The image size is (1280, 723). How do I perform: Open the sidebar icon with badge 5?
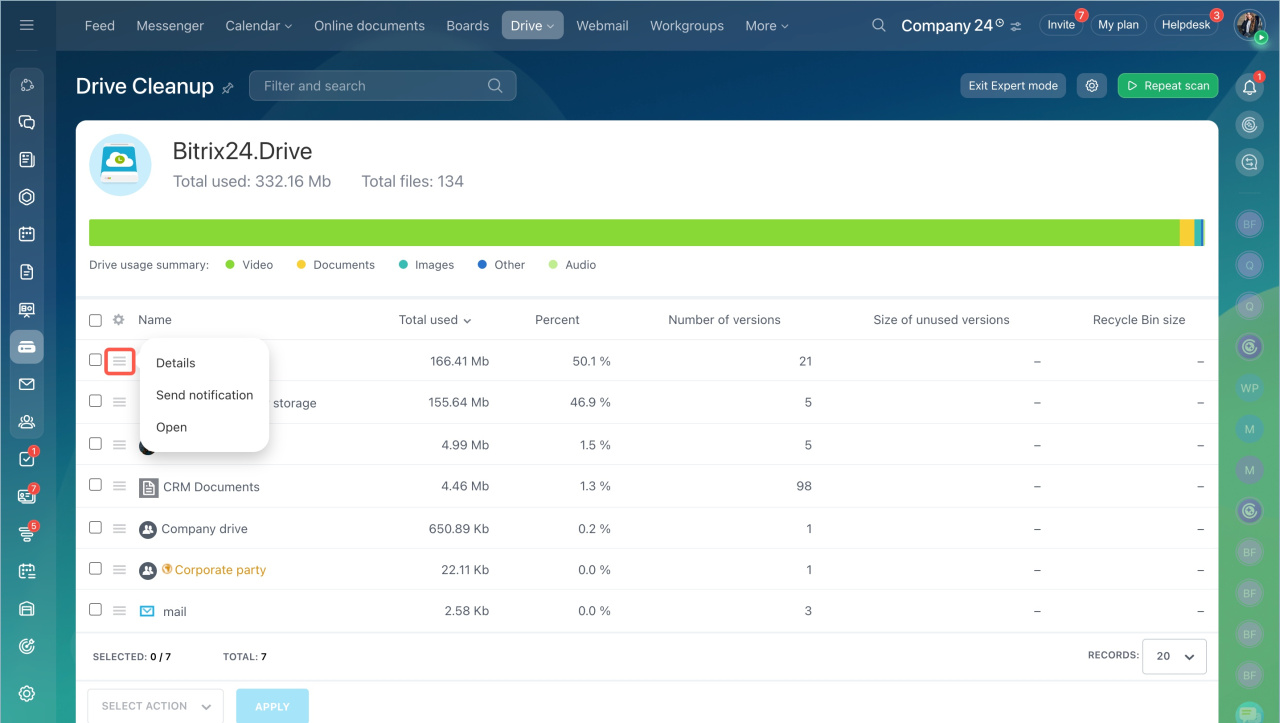[x=27, y=534]
